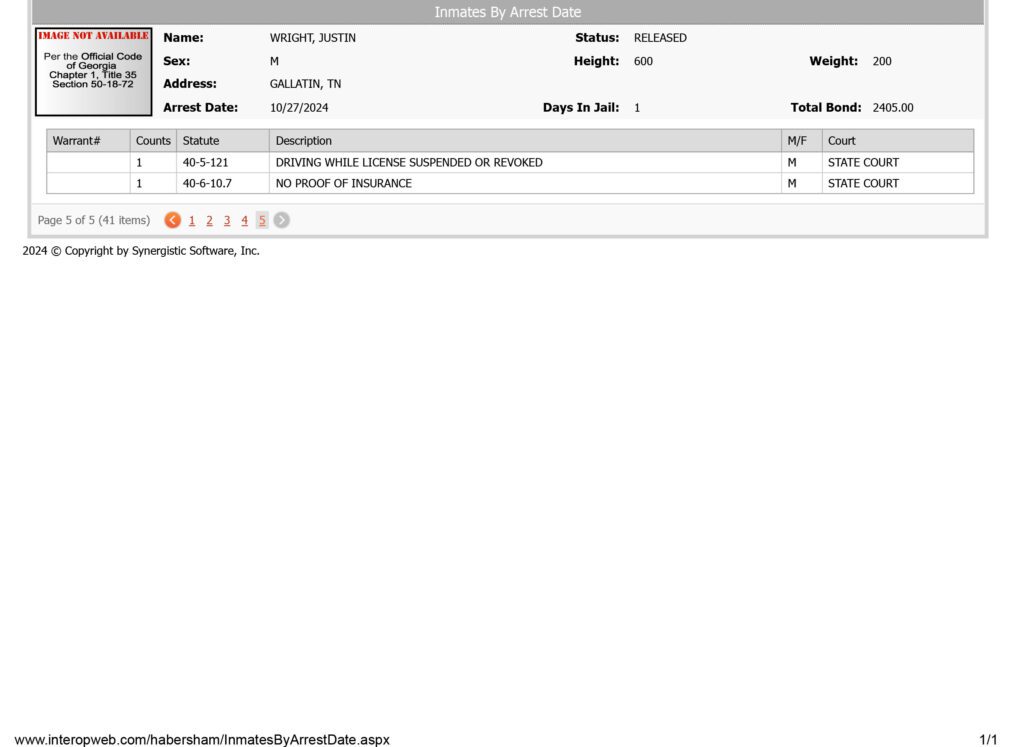Select the 40-5-121 statute row
The height and width of the screenshot is (747, 1024).
[510, 163]
